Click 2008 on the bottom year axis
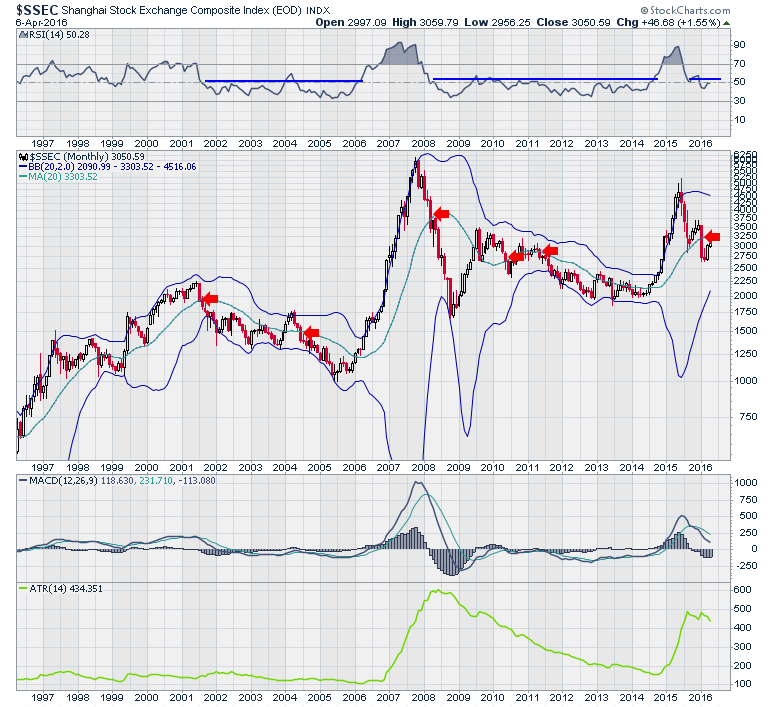 (423, 697)
